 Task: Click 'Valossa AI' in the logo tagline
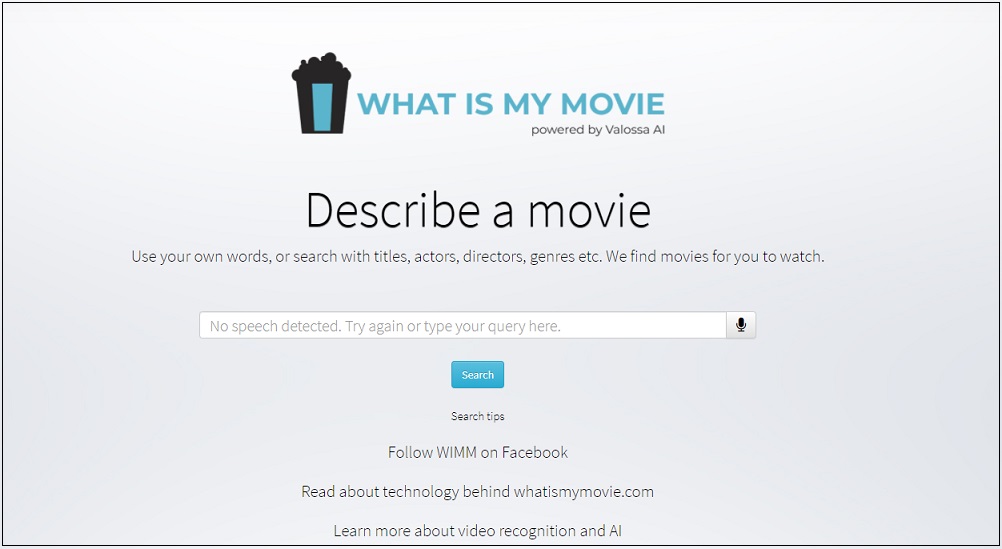pos(634,130)
